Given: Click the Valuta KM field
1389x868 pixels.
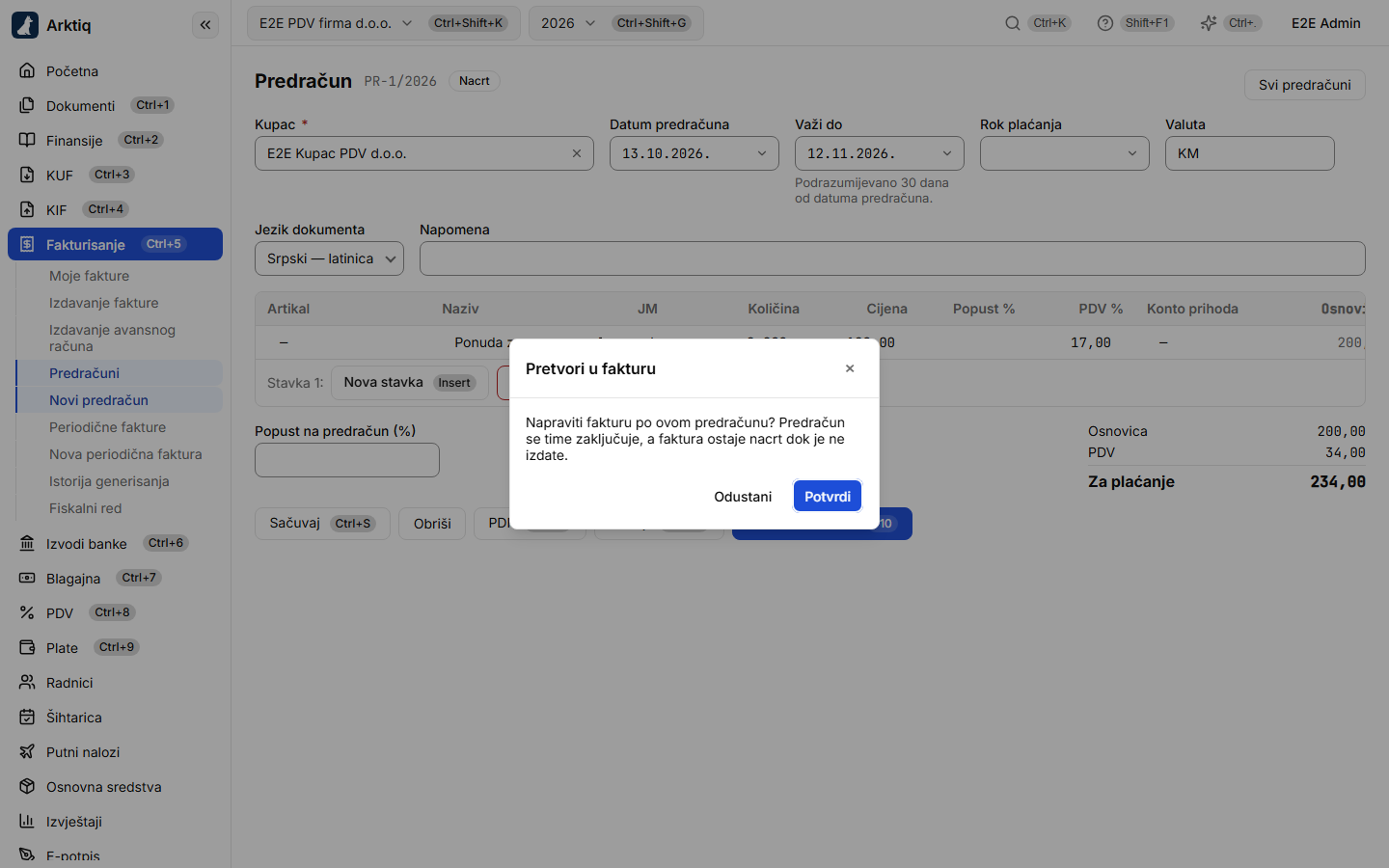Looking at the screenshot, I should pyautogui.click(x=1250, y=153).
